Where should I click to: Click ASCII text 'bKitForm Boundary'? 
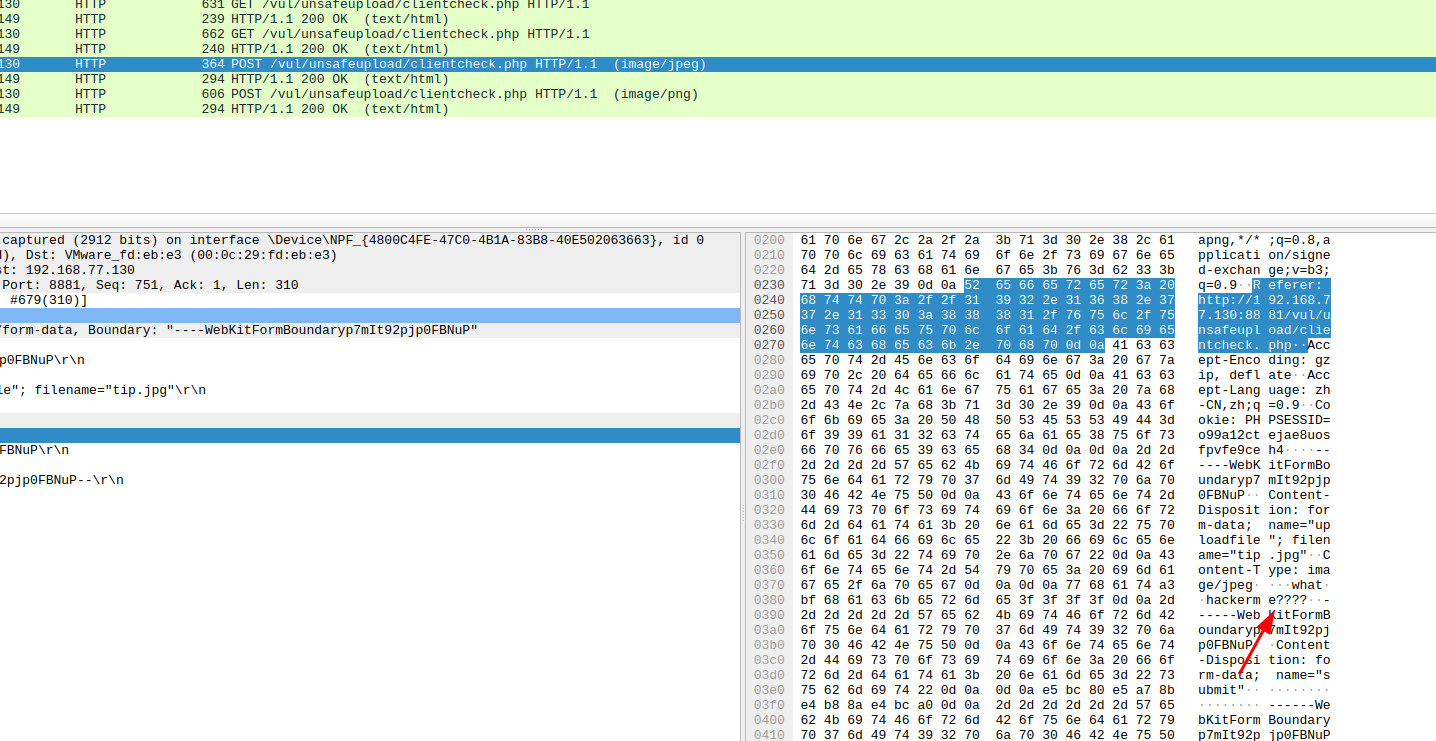click(1264, 720)
